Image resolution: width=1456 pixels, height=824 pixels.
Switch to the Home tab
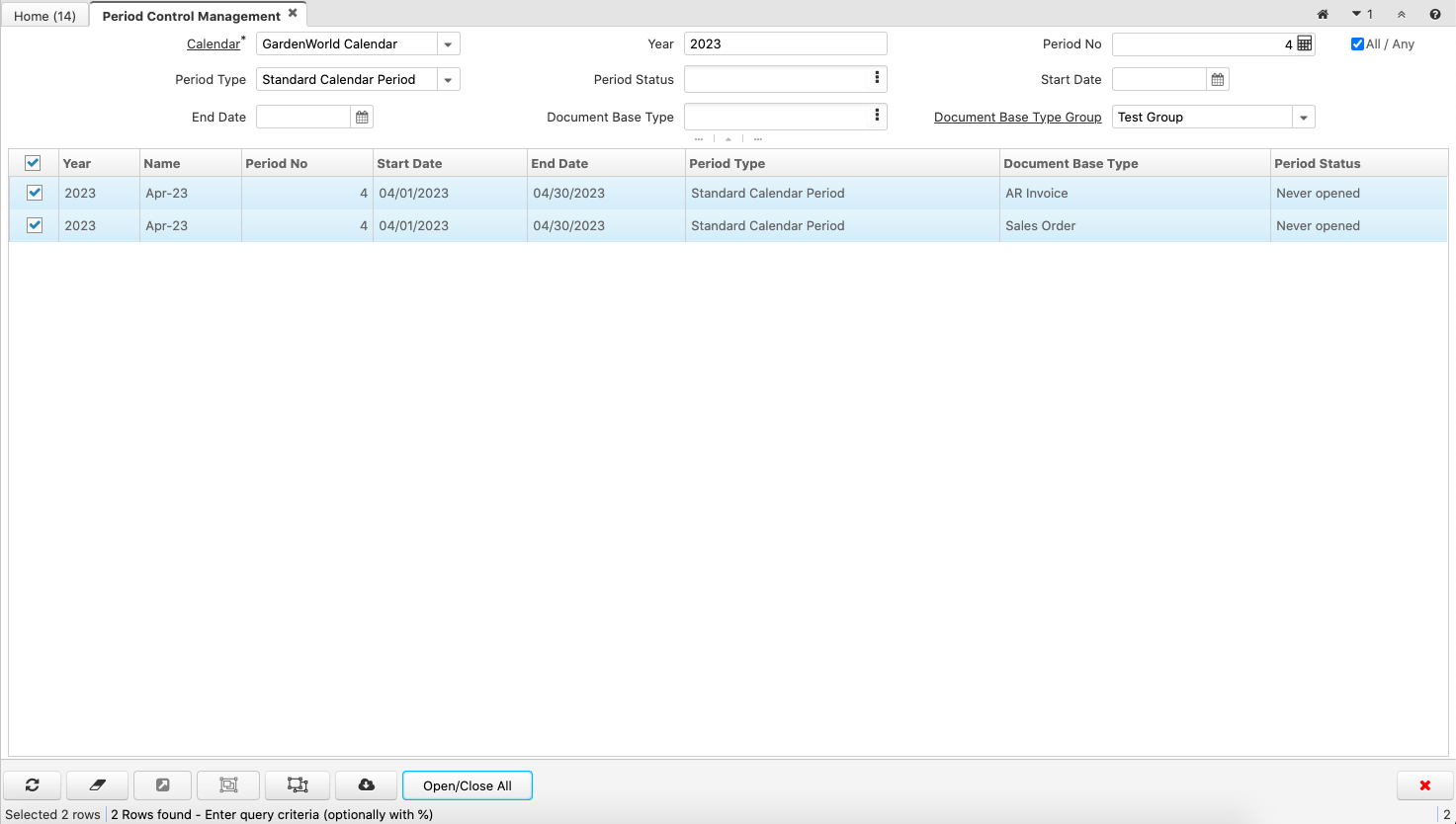click(44, 15)
